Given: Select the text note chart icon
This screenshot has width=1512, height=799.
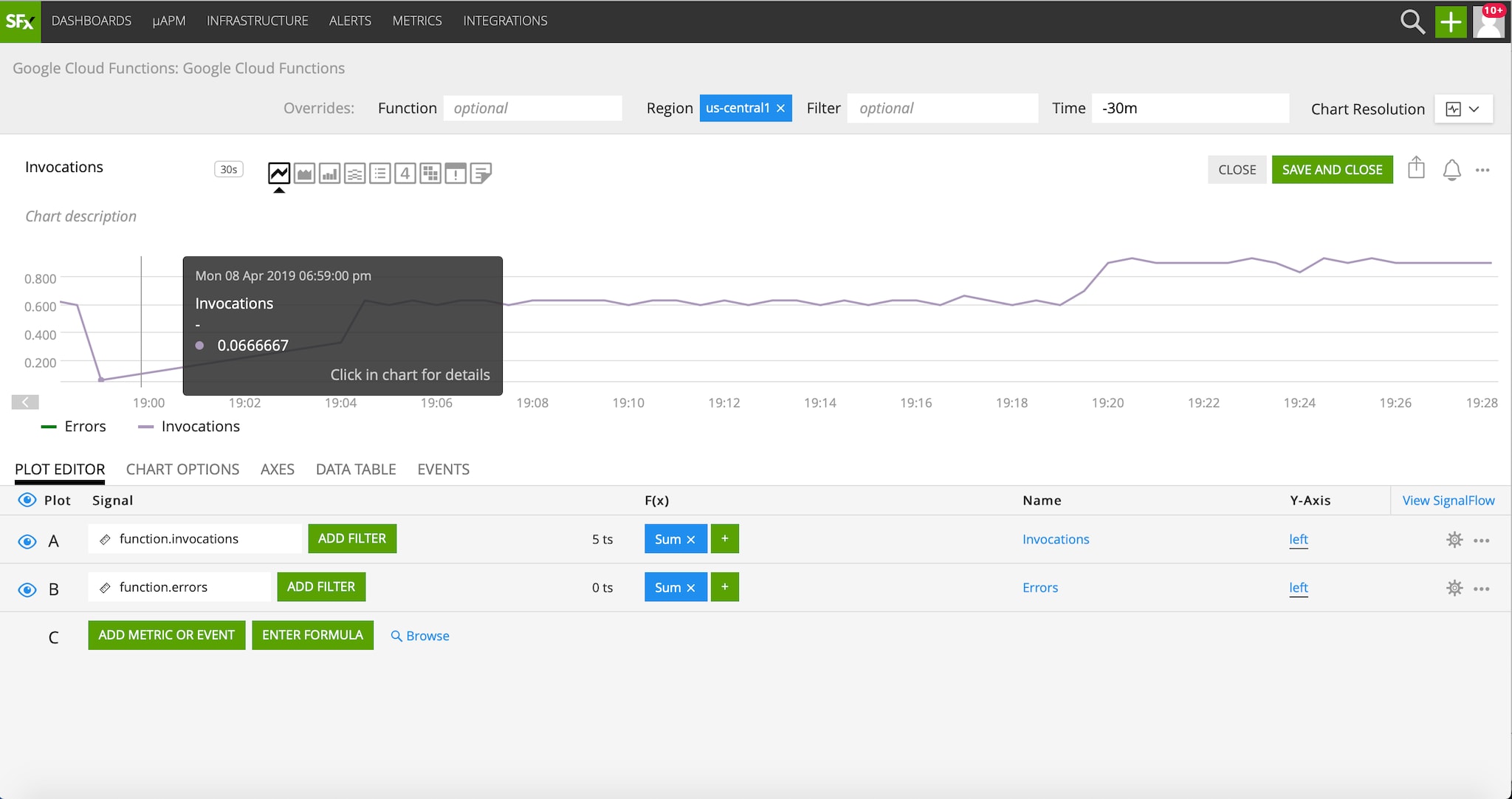Looking at the screenshot, I should (481, 174).
